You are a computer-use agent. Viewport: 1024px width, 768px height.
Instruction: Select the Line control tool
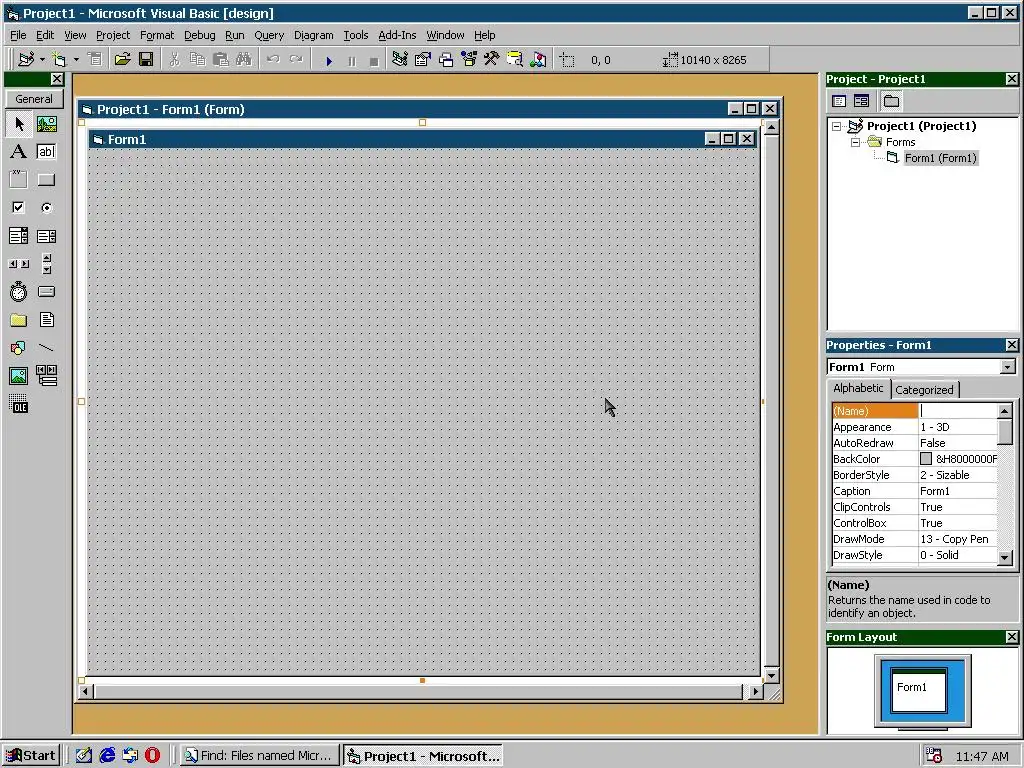46,347
